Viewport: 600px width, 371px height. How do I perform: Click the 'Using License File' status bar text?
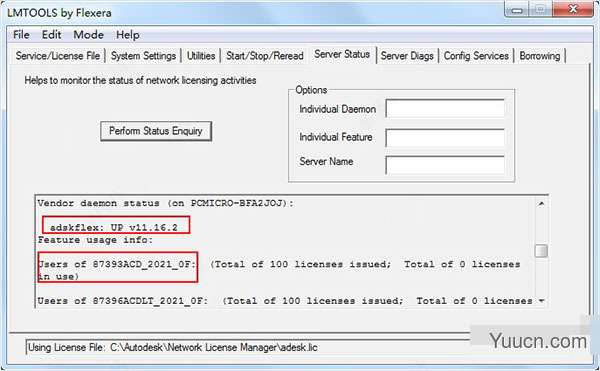pos(173,347)
